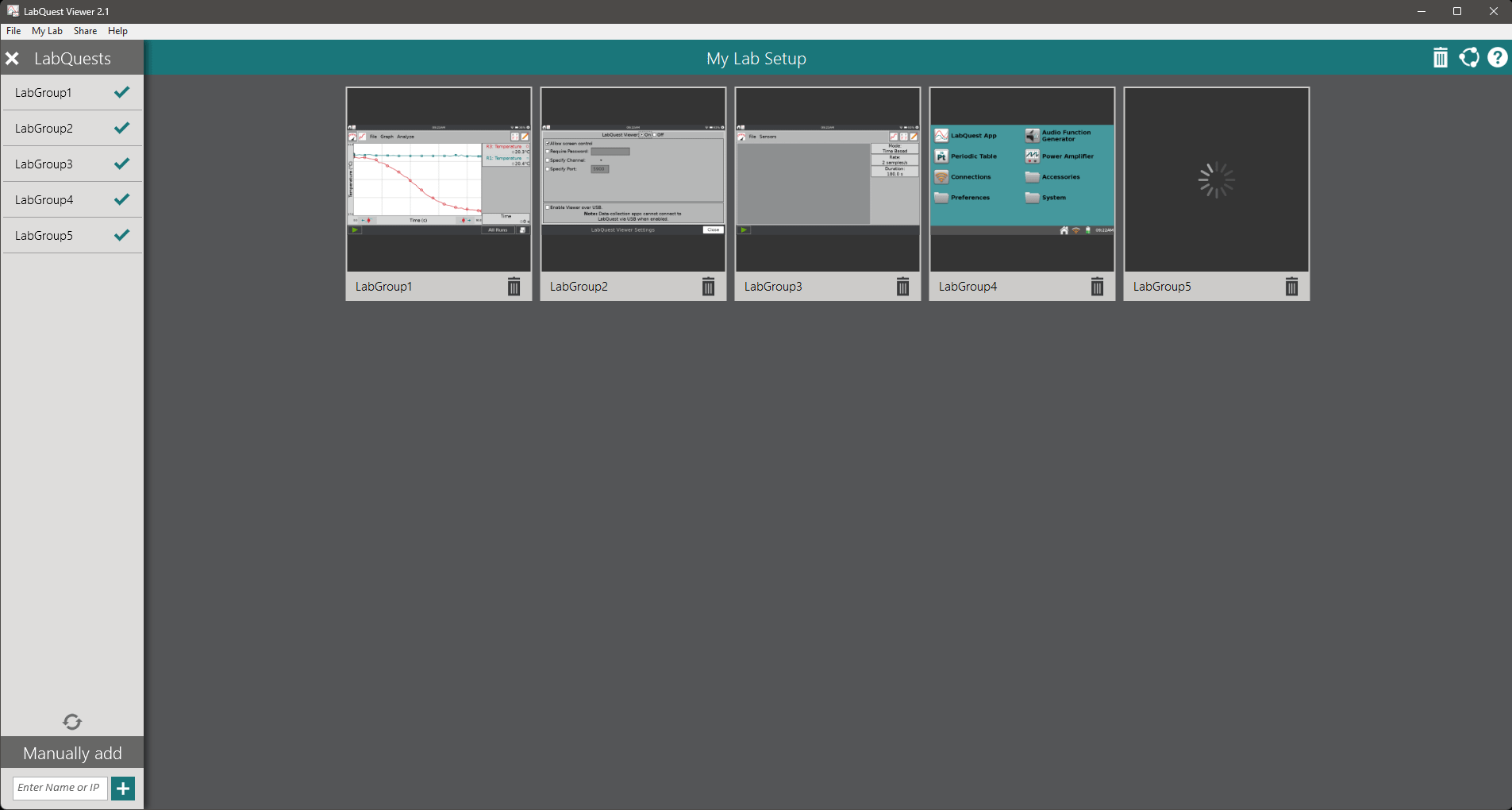Click the Manually add heading
Viewport: 1512px width, 810px height.
pyautogui.click(x=72, y=754)
